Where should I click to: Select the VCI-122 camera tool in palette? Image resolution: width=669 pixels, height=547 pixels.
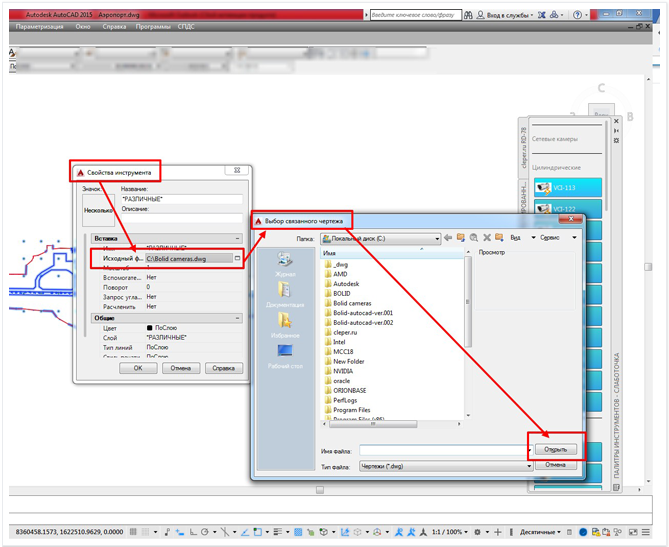[x=567, y=209]
